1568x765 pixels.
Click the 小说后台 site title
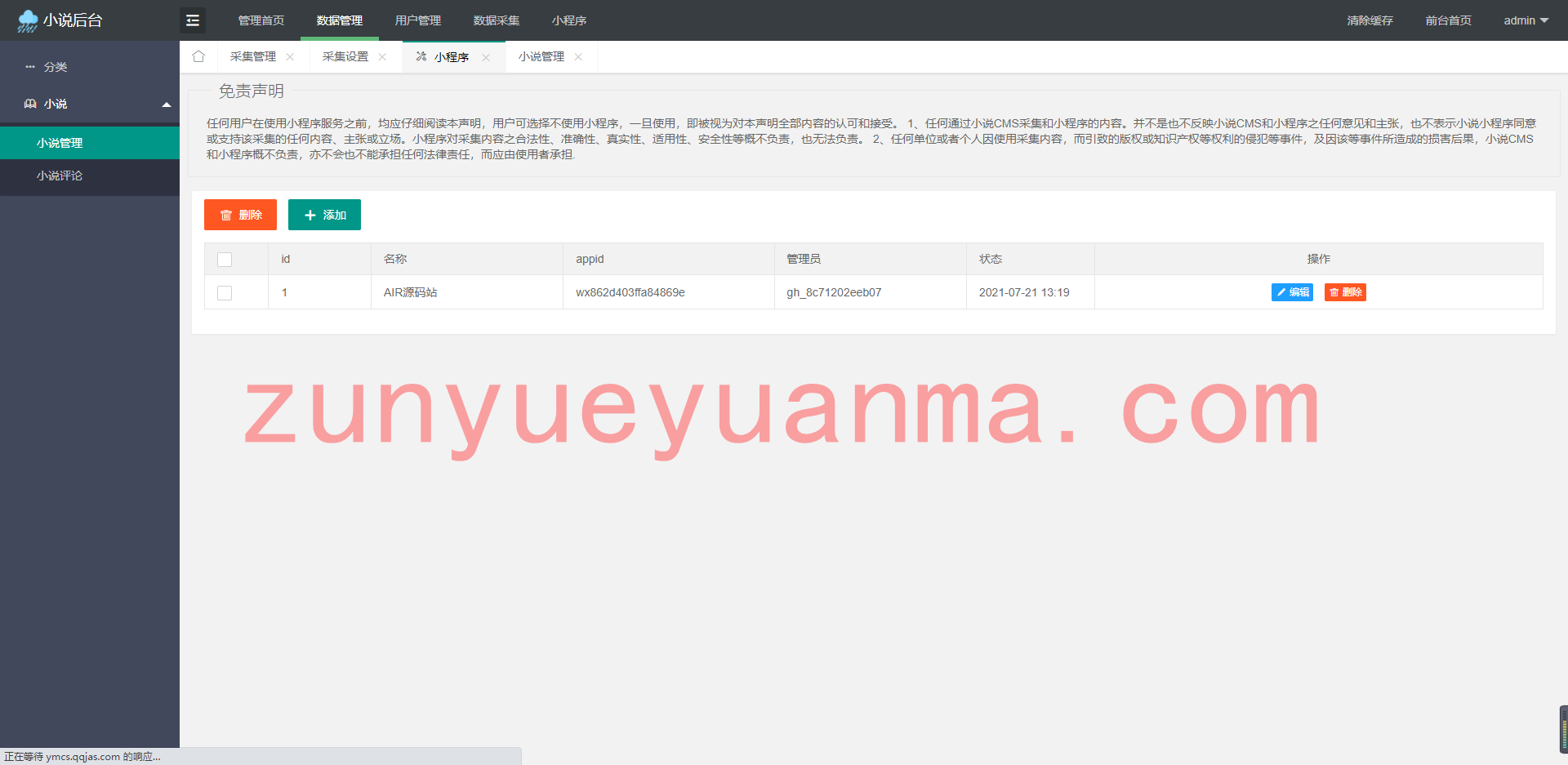pyautogui.click(x=73, y=20)
